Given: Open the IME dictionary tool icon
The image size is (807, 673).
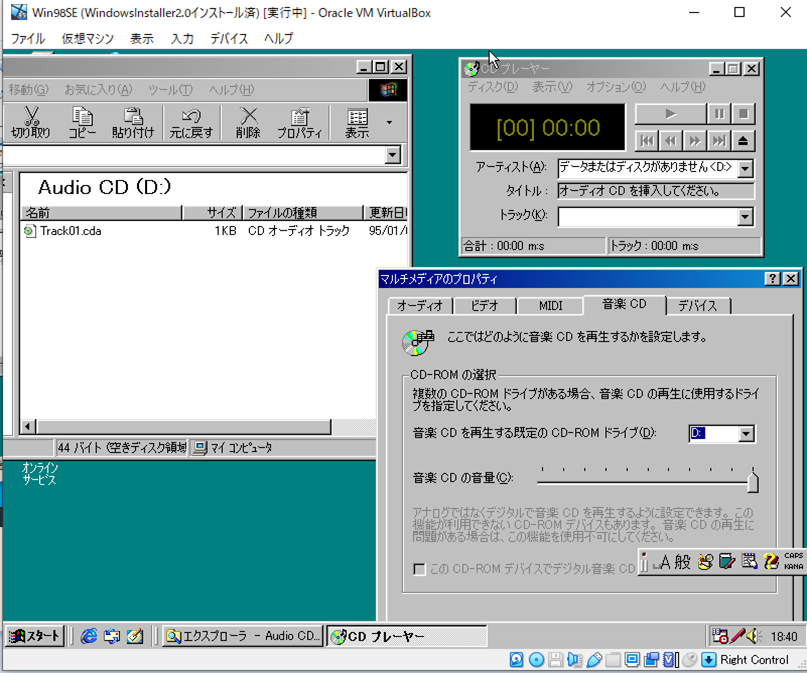Looking at the screenshot, I should tap(727, 562).
